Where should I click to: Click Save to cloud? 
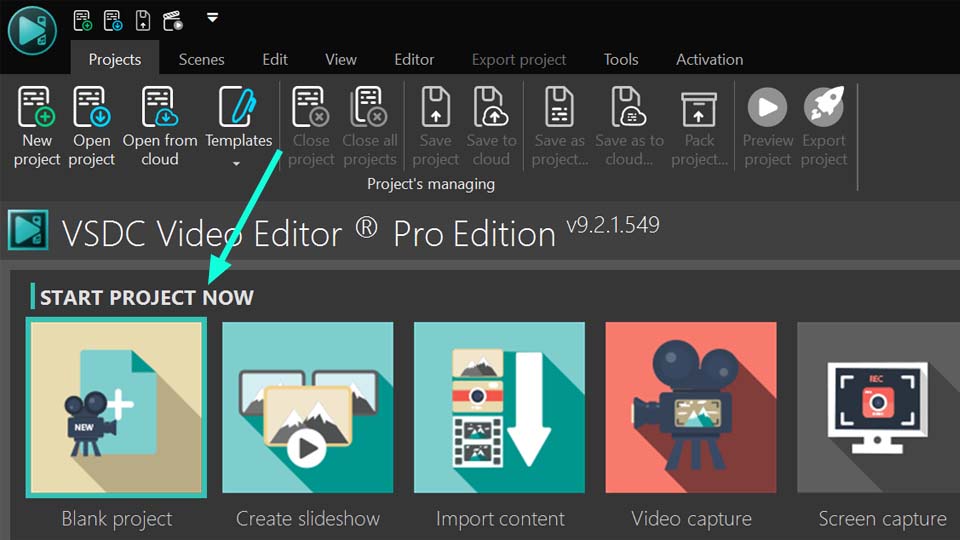(491, 126)
